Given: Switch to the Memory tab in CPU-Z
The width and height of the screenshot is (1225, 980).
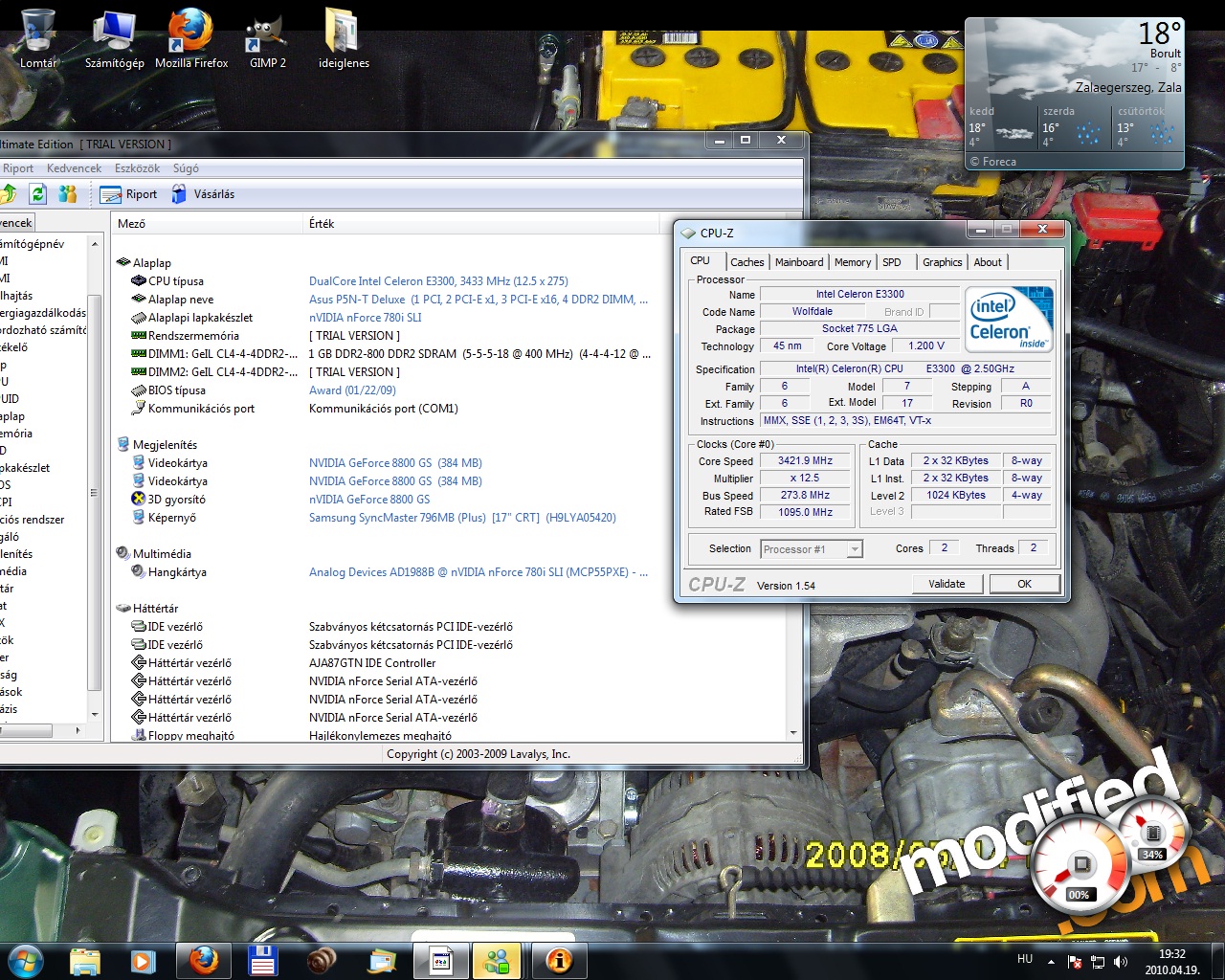Looking at the screenshot, I should click(x=853, y=262).
